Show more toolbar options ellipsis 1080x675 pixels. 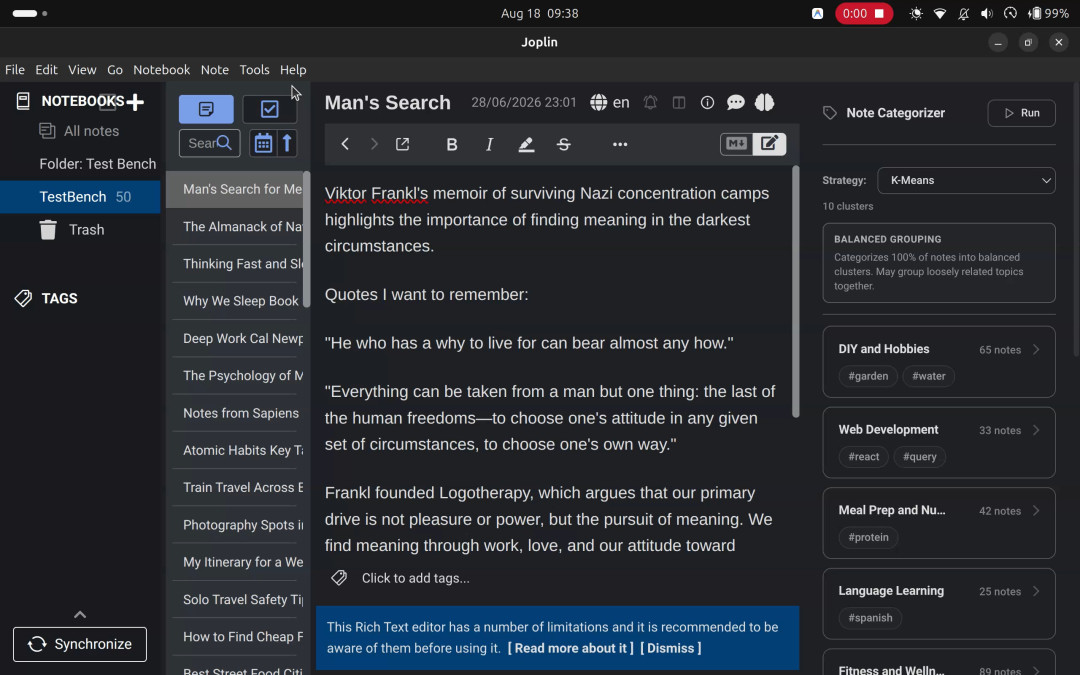[x=620, y=144]
